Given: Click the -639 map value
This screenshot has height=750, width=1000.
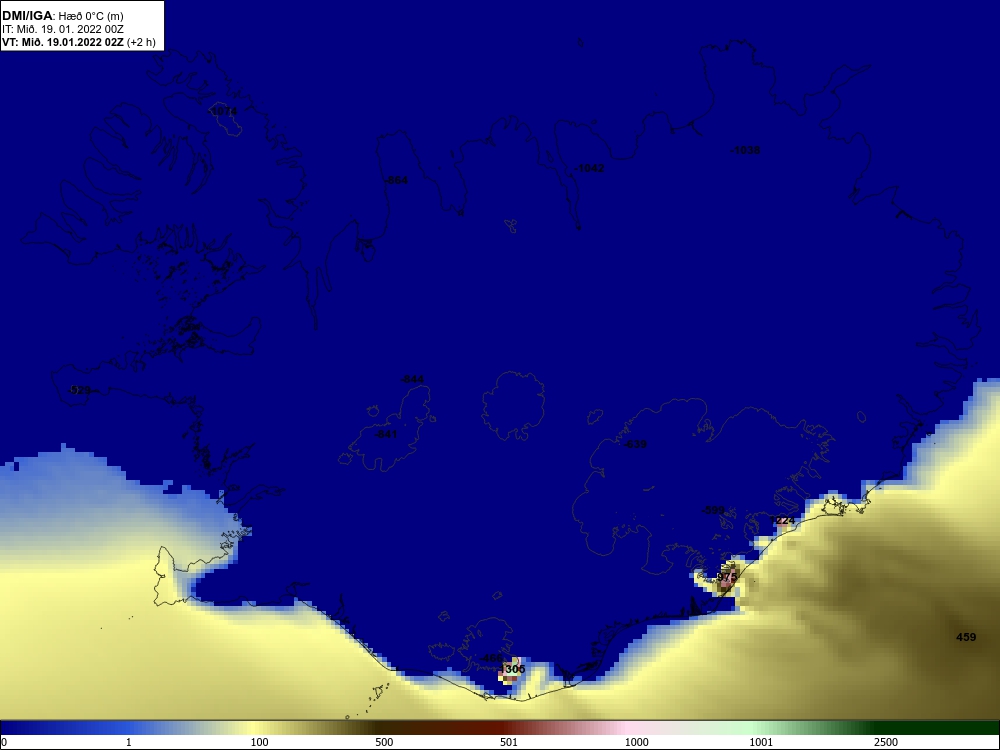Looking at the screenshot, I should (x=635, y=445).
